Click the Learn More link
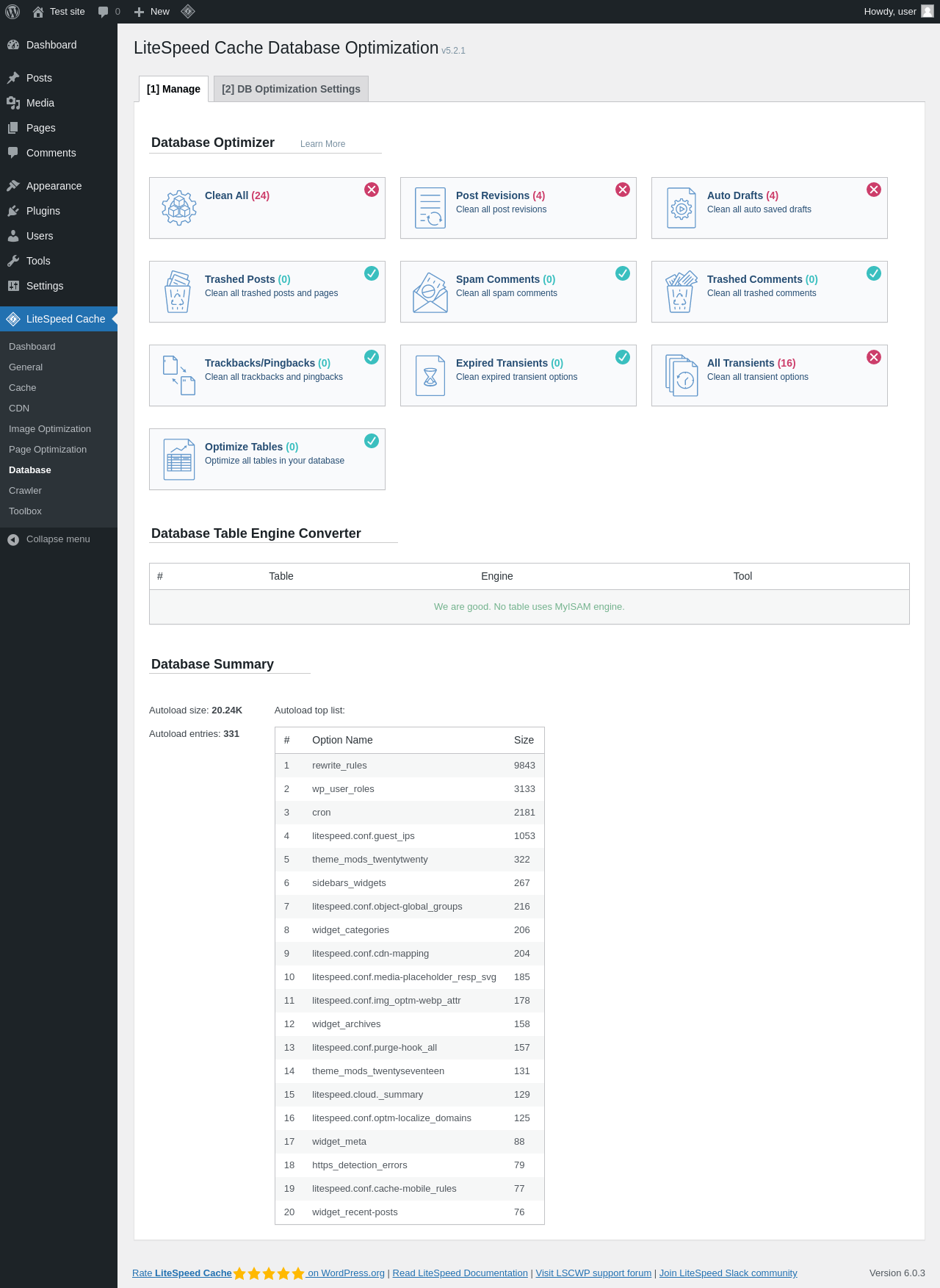 click(322, 144)
